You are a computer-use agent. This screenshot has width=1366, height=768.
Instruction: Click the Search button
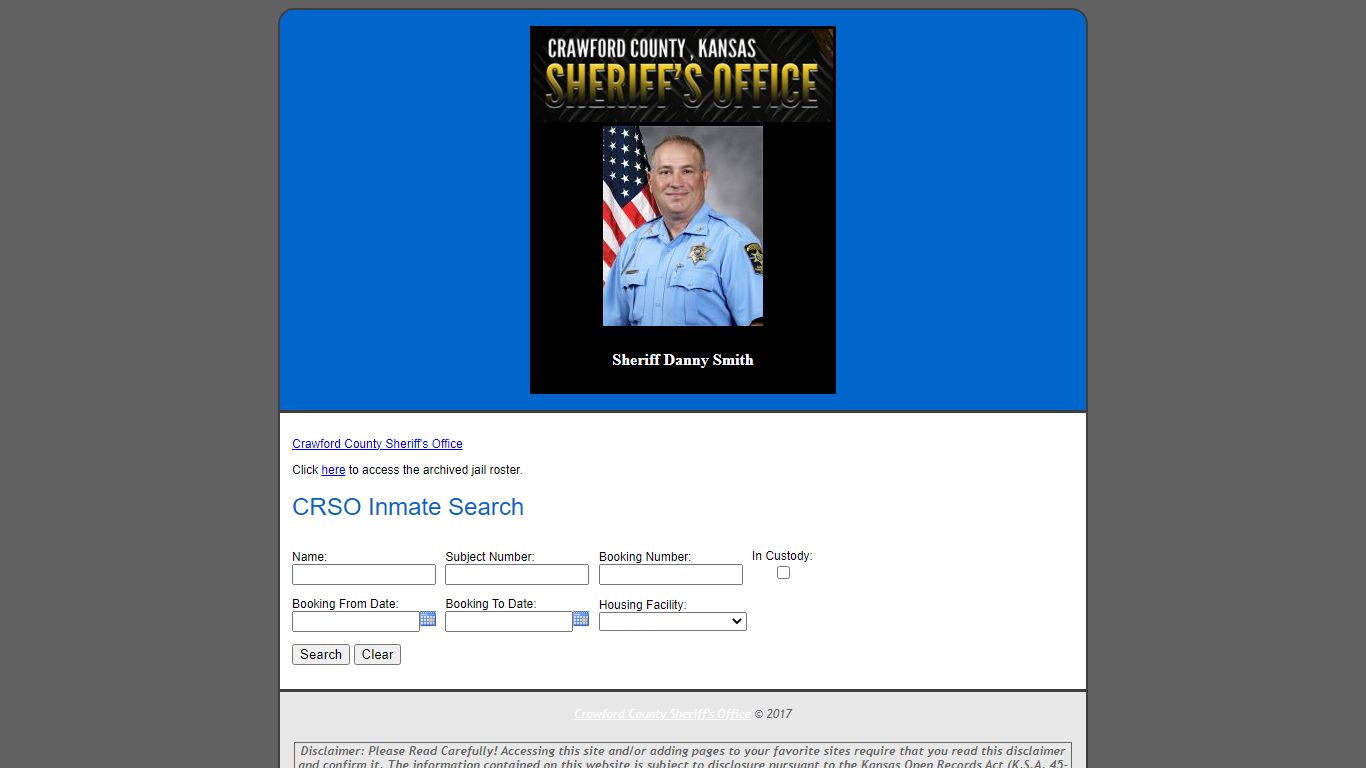pyautogui.click(x=321, y=654)
